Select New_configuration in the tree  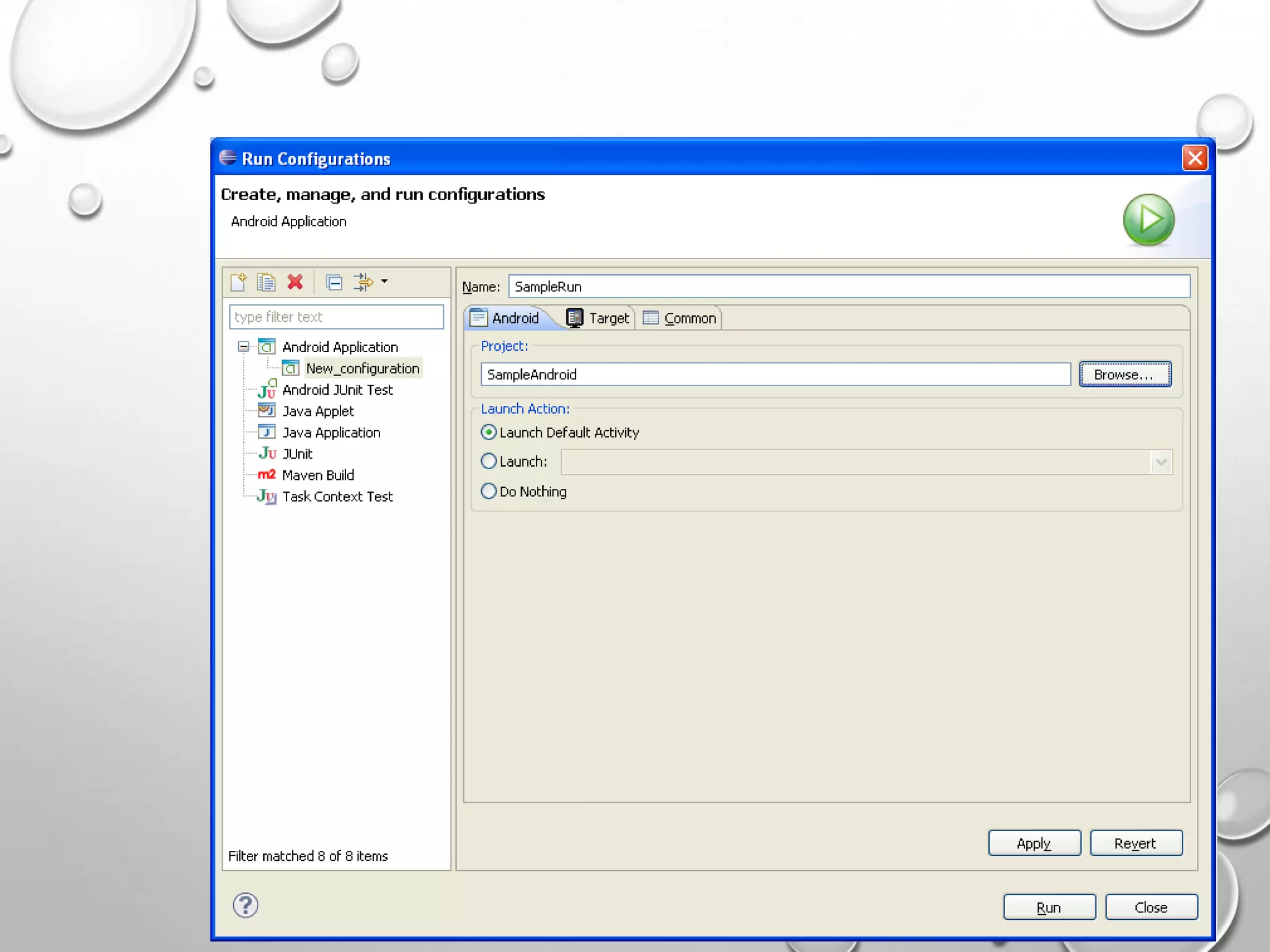(x=363, y=368)
